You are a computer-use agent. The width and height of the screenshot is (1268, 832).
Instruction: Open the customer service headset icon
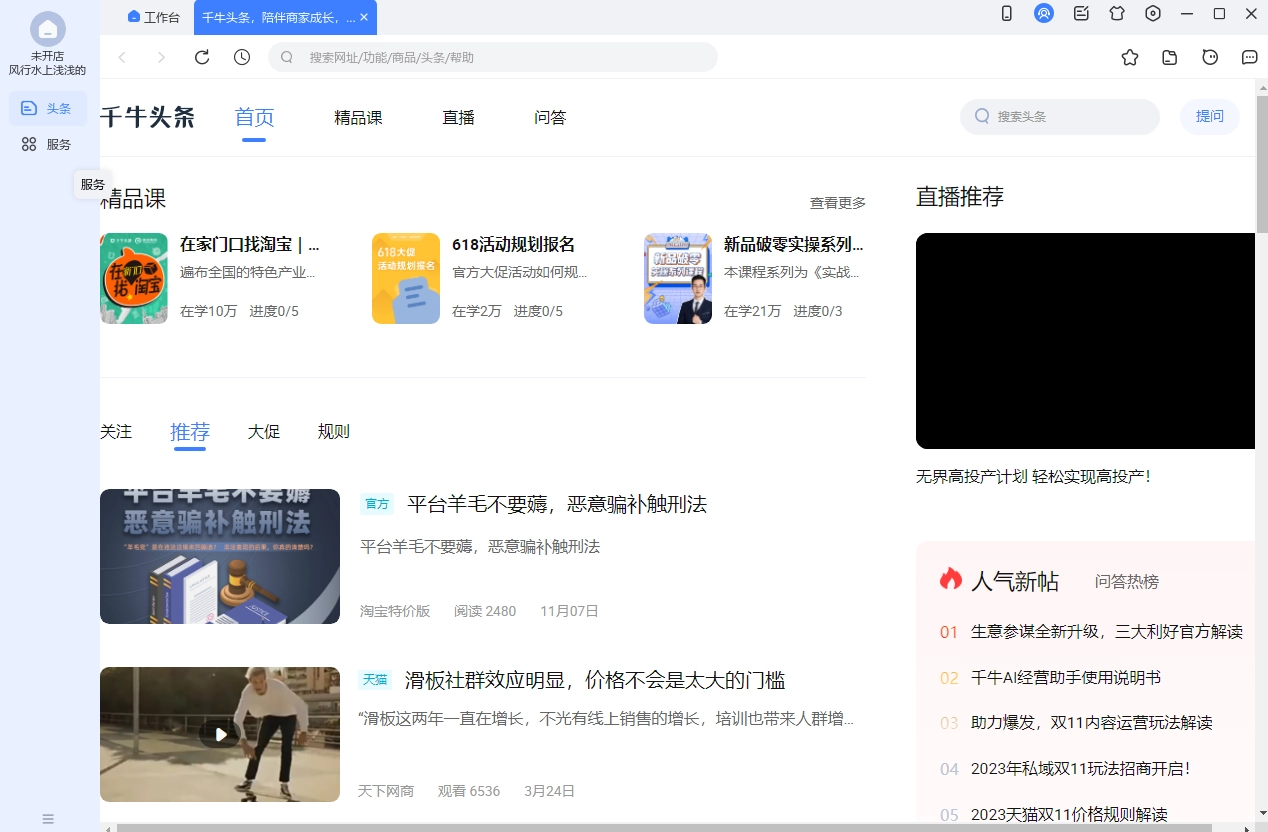coord(1044,14)
